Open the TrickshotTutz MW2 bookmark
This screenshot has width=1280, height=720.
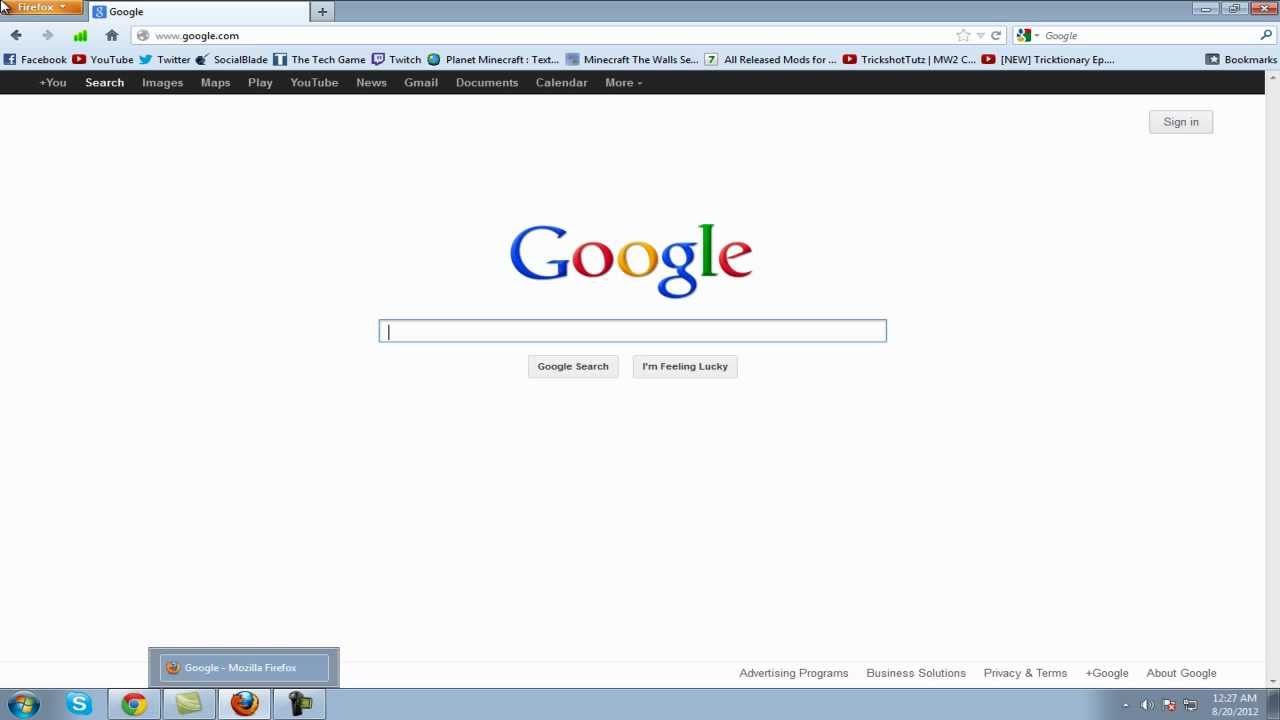(909, 59)
